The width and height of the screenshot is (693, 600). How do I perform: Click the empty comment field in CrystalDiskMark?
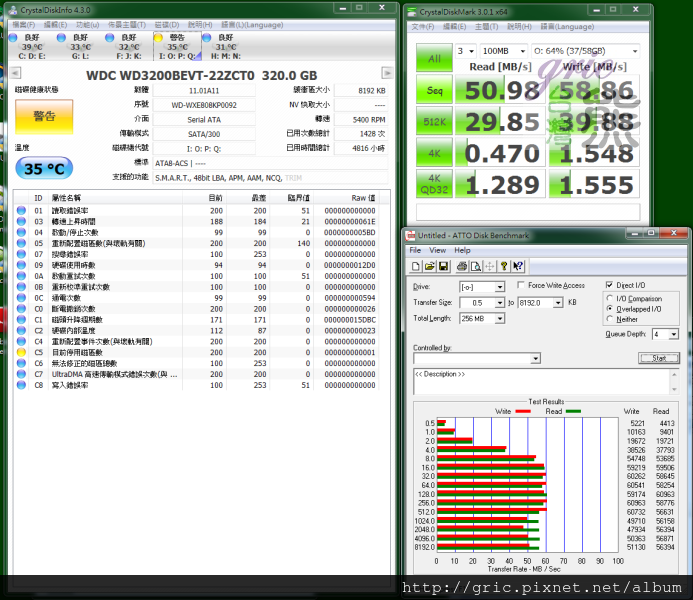point(528,212)
